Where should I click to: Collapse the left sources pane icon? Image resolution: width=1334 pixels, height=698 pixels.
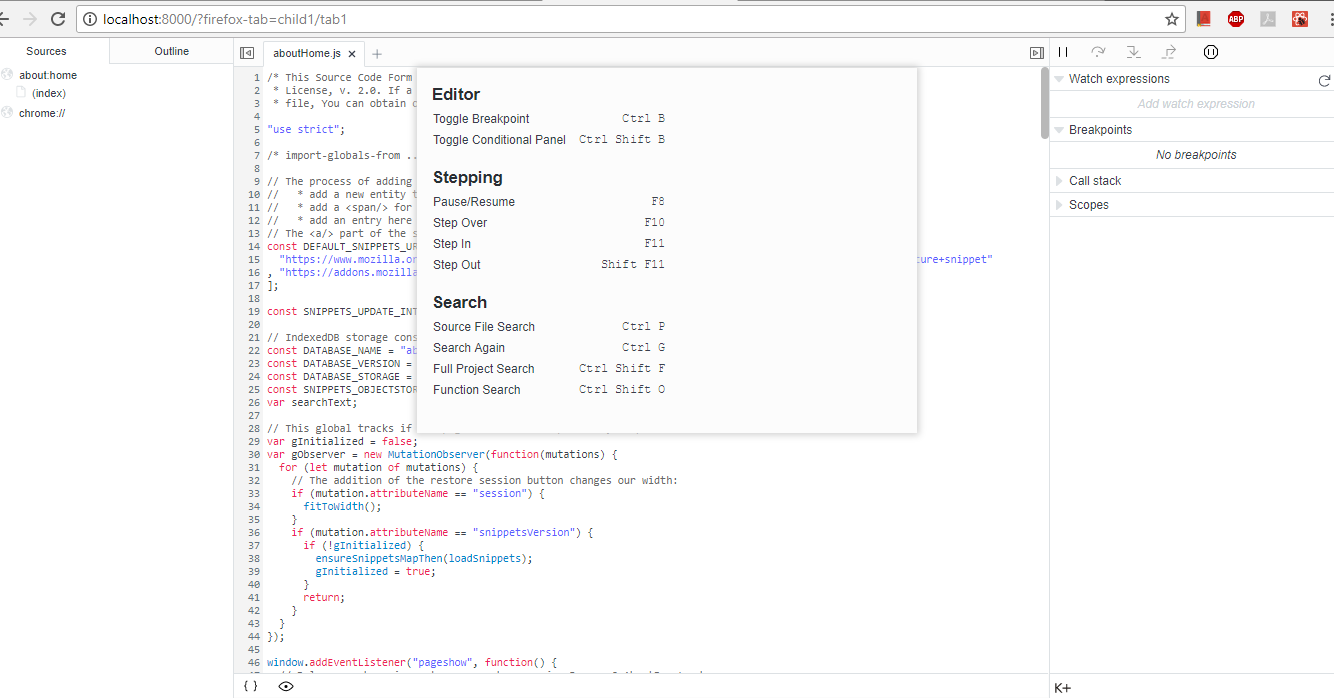click(247, 53)
